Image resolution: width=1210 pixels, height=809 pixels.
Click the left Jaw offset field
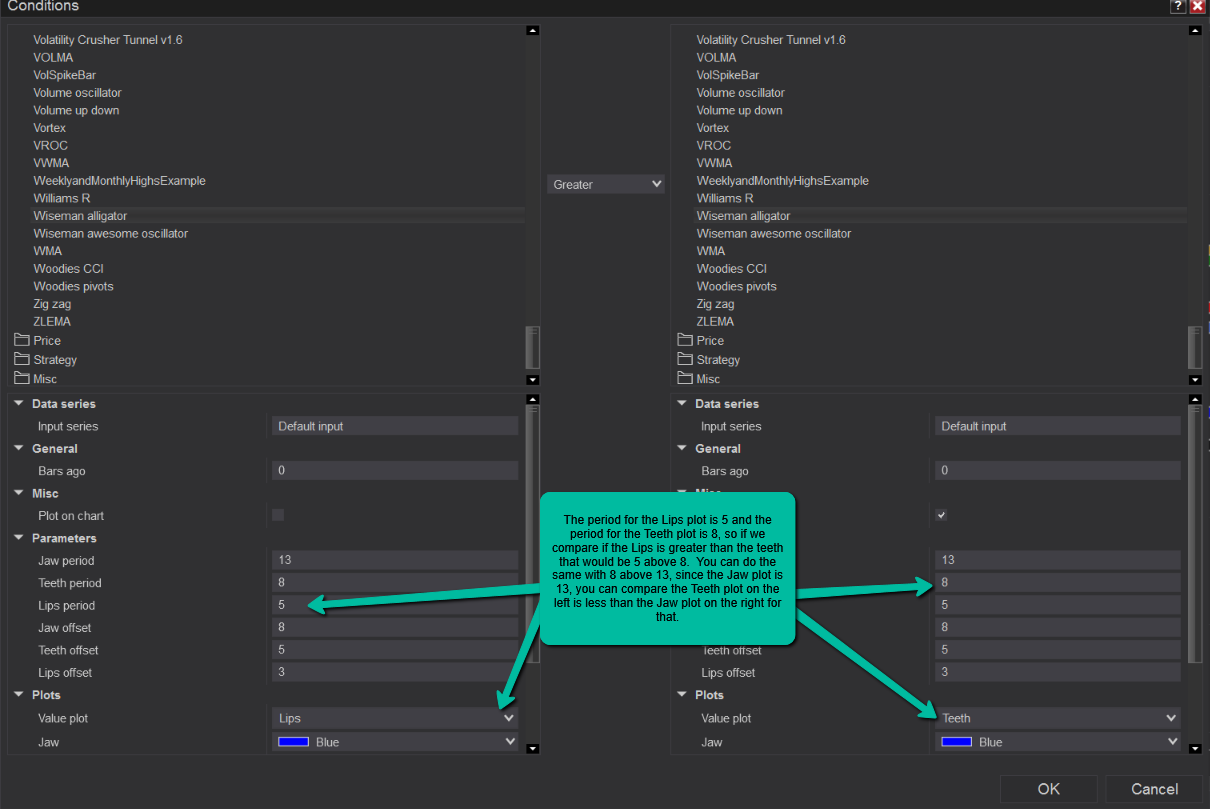[x=395, y=627]
